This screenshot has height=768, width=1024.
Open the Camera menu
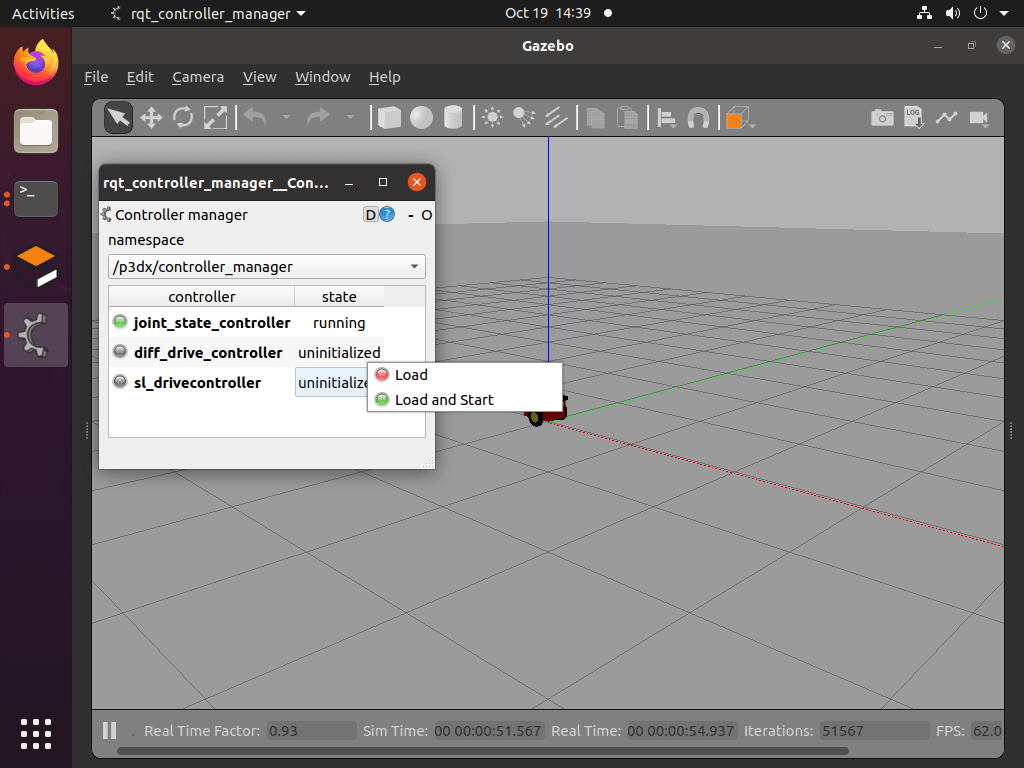click(198, 77)
